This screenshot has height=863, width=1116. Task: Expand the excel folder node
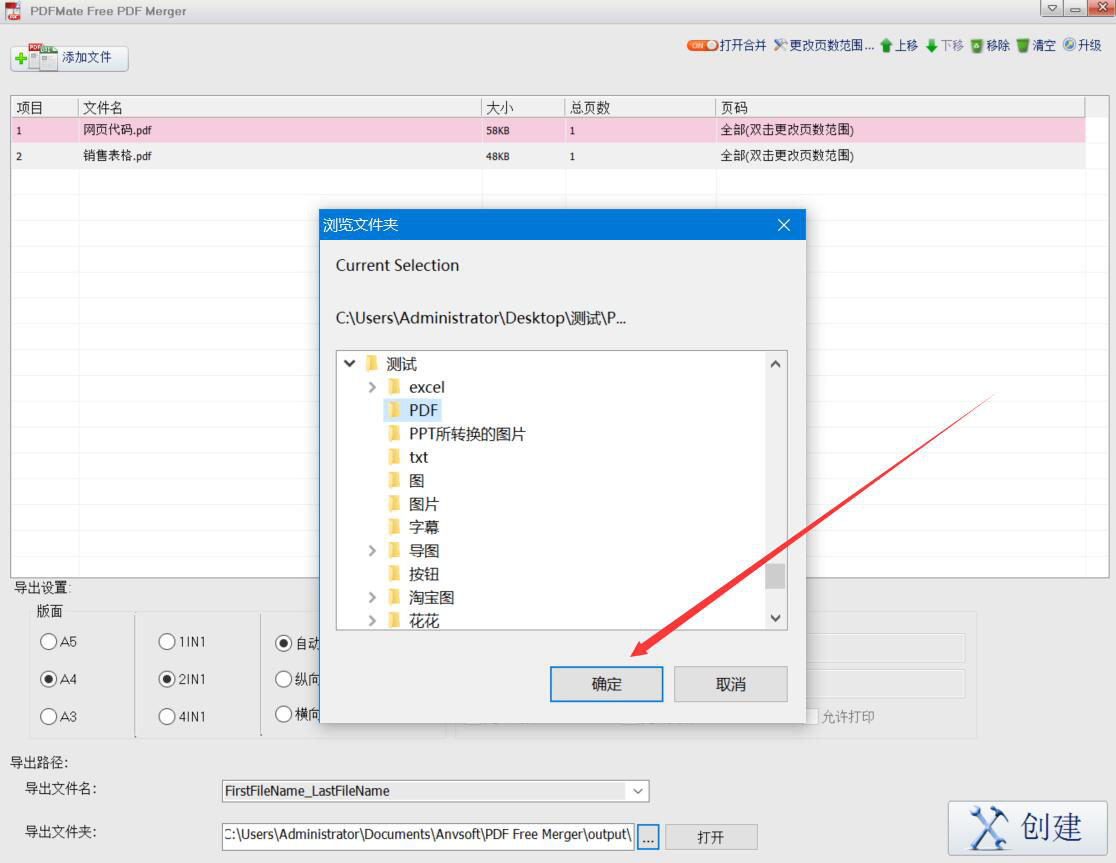[372, 388]
